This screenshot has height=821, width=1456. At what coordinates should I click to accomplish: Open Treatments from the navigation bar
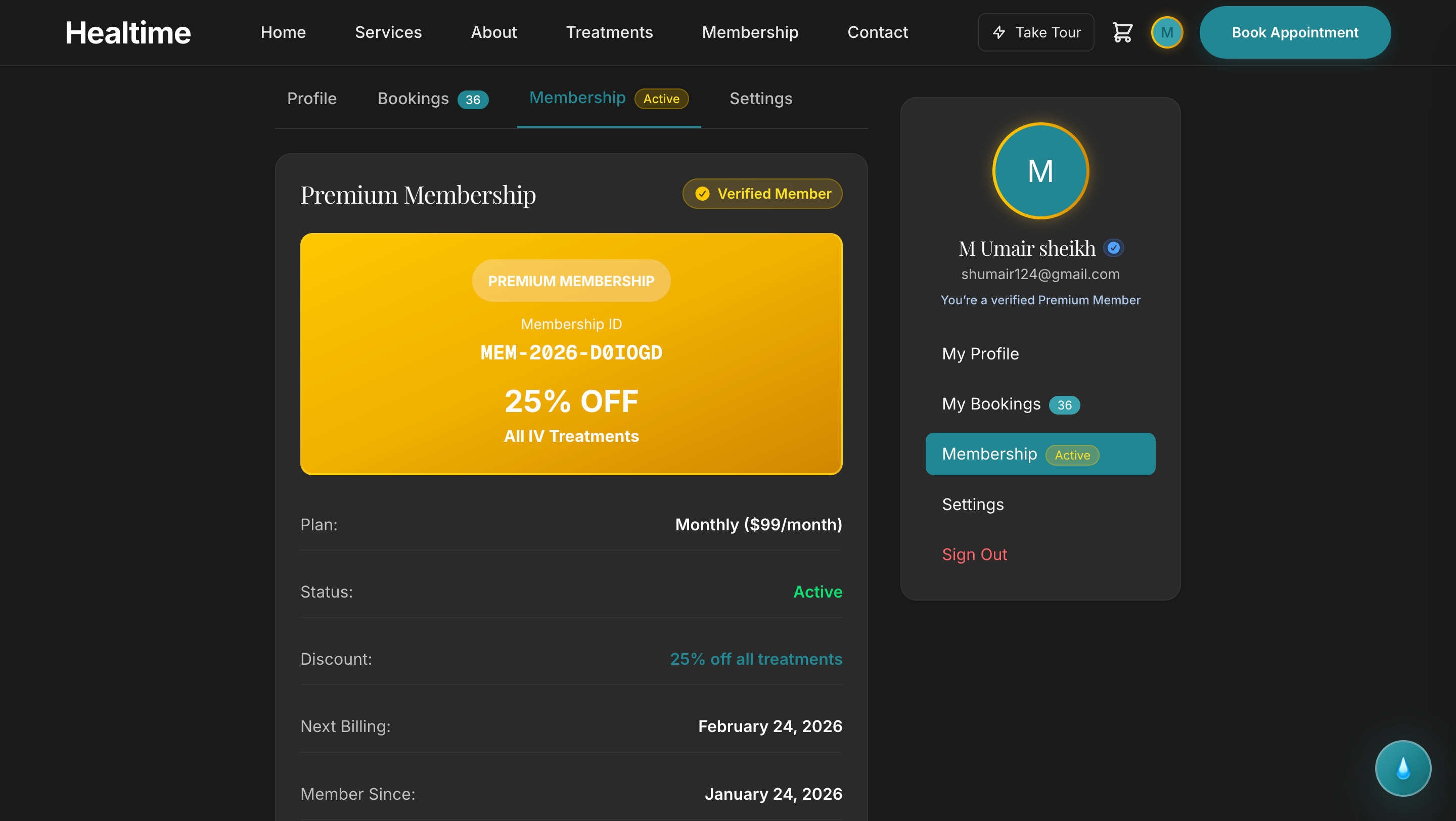[x=609, y=32]
